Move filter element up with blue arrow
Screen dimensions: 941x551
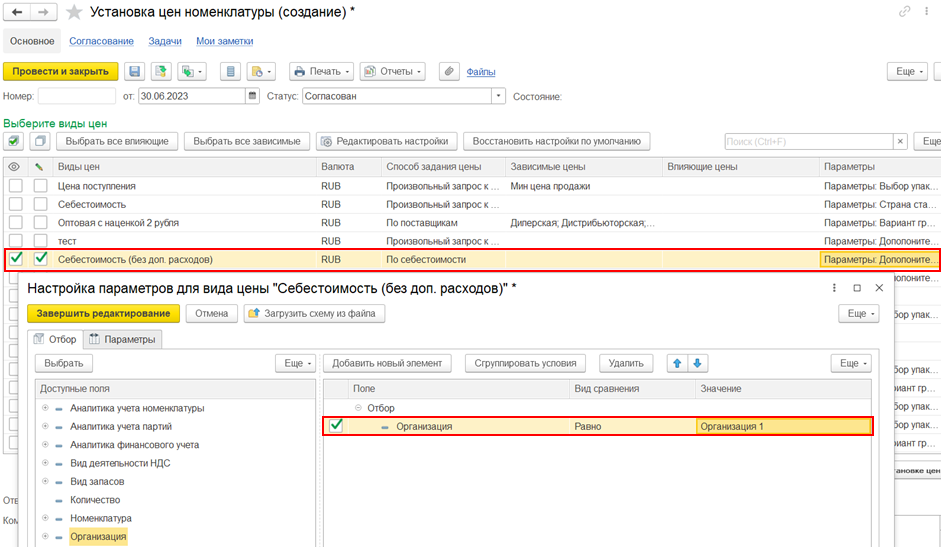(678, 363)
